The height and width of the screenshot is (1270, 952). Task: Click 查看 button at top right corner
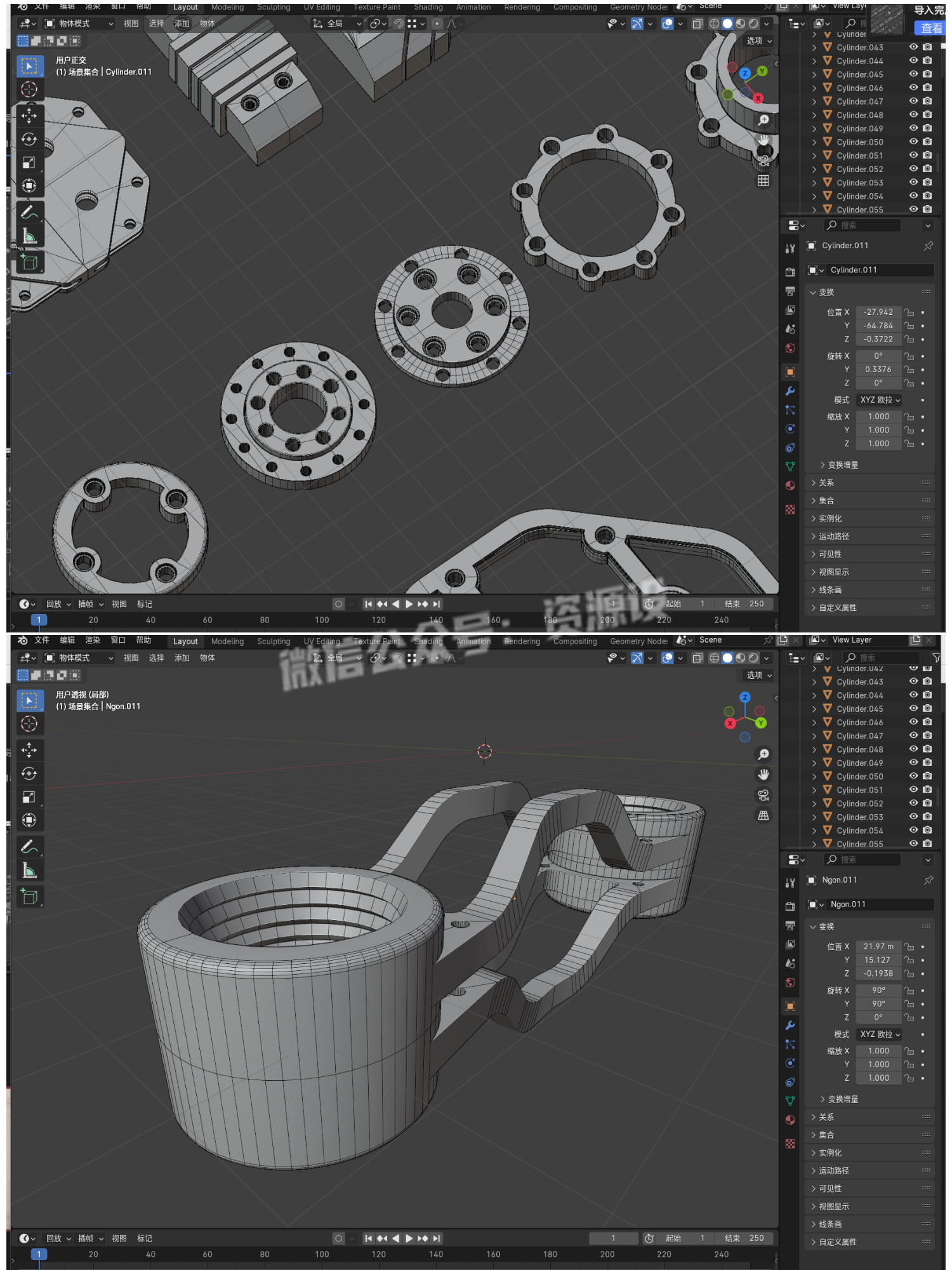tap(931, 28)
